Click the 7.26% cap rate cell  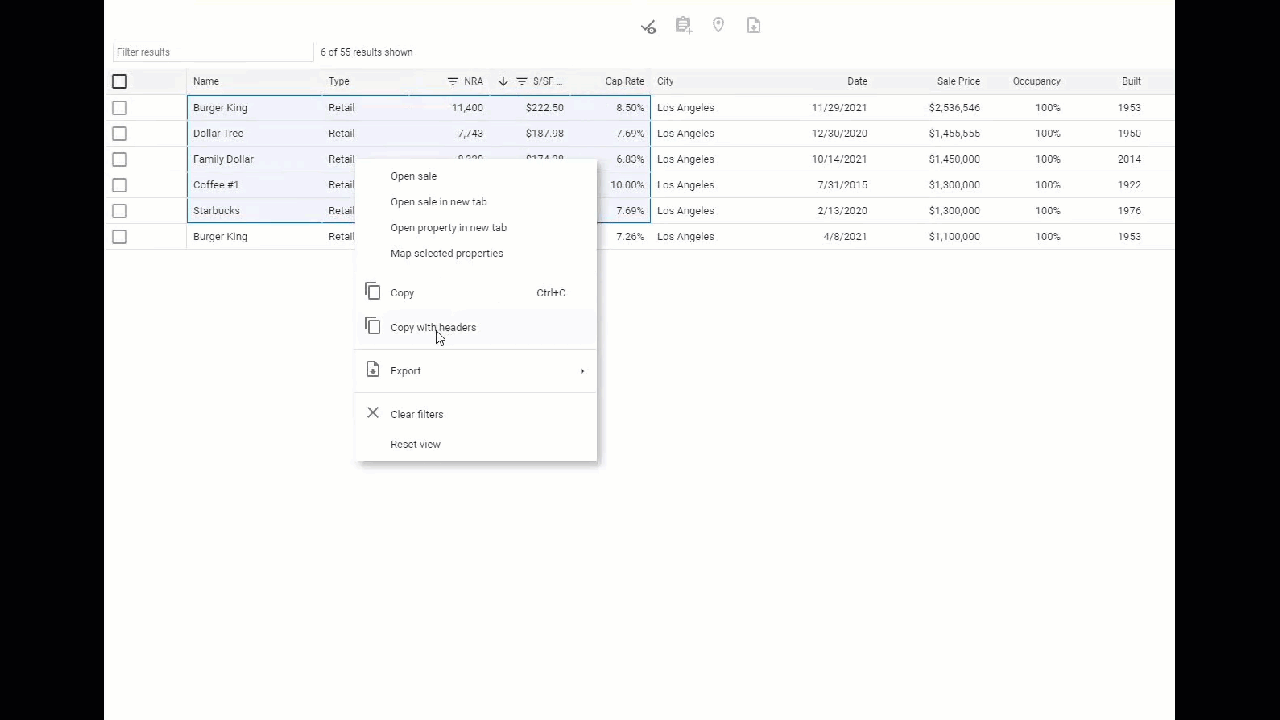[x=630, y=237]
